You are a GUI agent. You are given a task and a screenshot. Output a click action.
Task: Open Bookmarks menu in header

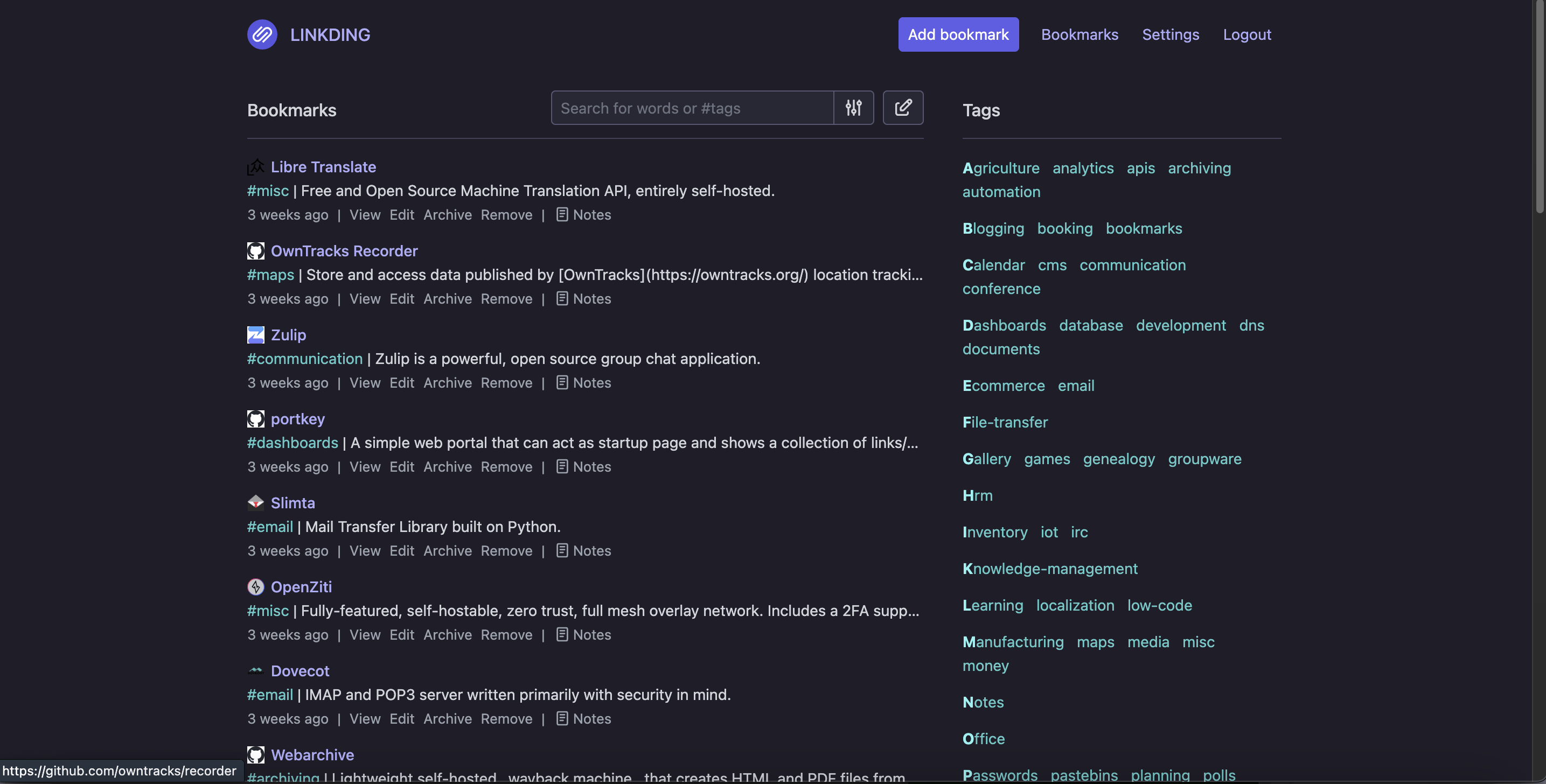point(1079,35)
